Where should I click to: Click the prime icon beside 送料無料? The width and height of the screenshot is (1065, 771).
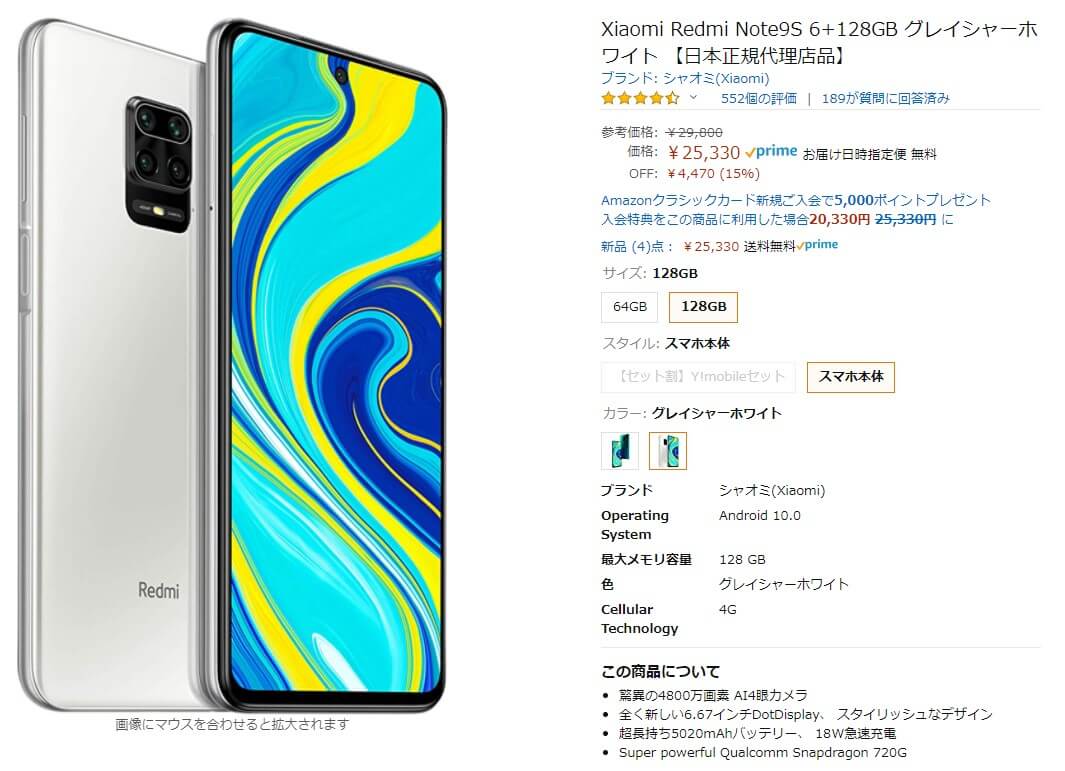pyautogui.click(x=817, y=245)
